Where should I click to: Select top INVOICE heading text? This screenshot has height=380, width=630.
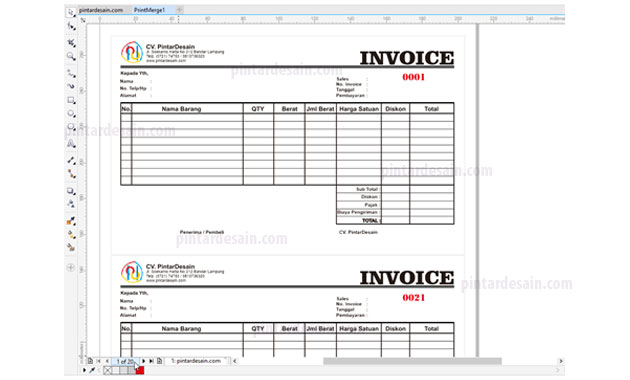[407, 58]
